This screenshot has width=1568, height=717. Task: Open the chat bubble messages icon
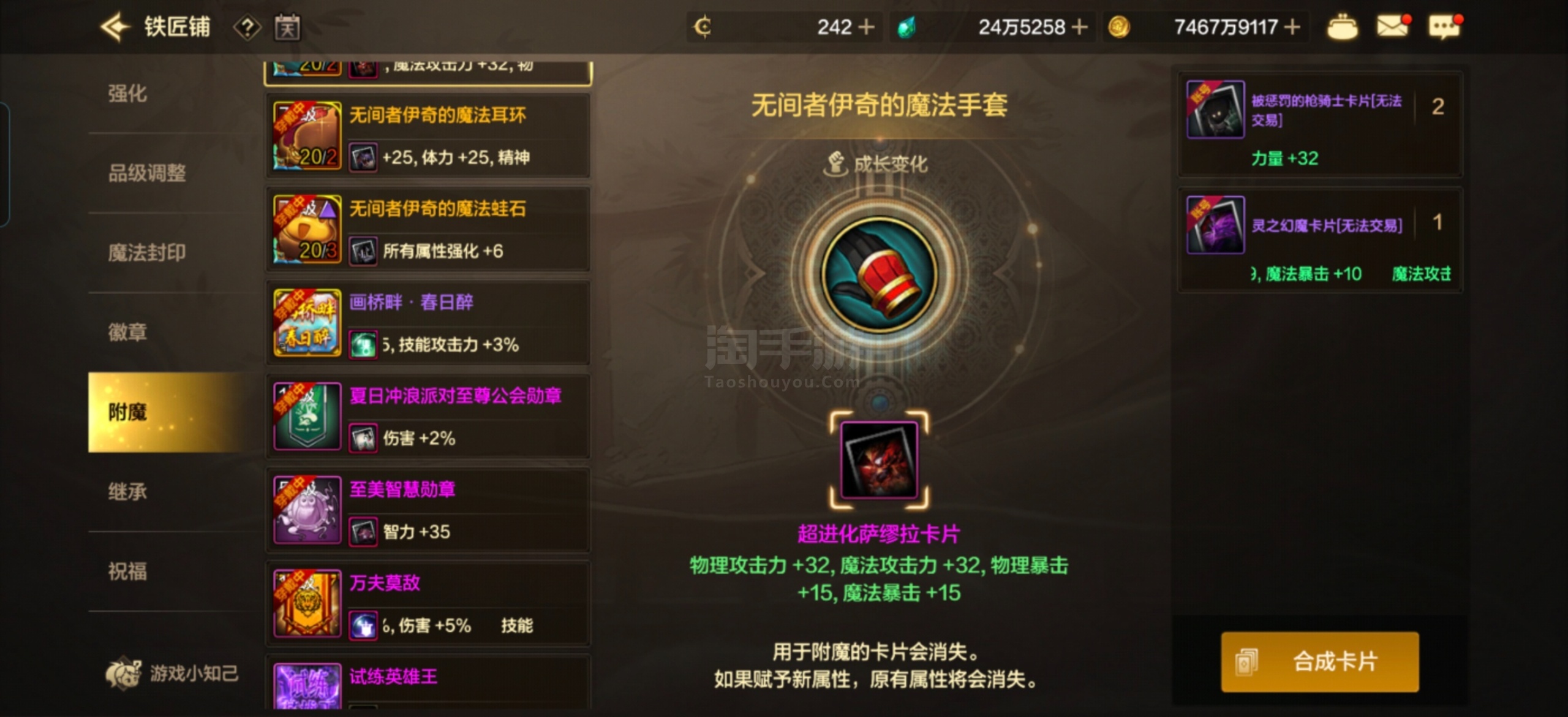[x=1445, y=27]
